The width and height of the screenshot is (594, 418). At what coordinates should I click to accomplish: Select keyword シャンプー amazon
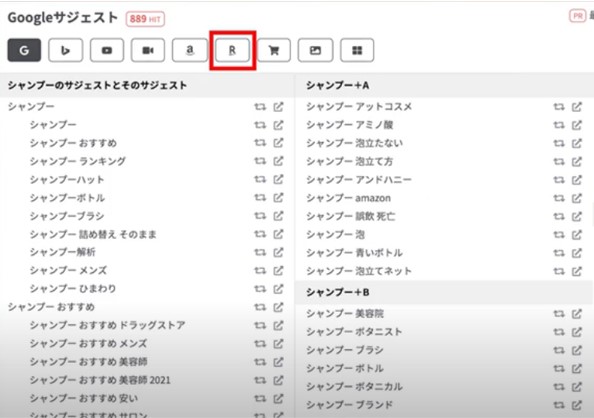(349, 198)
